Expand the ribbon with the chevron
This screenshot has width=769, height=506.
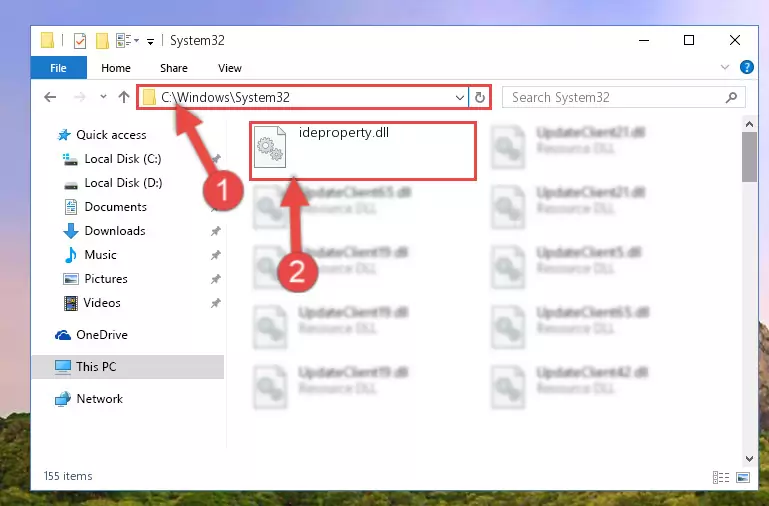tap(725, 67)
